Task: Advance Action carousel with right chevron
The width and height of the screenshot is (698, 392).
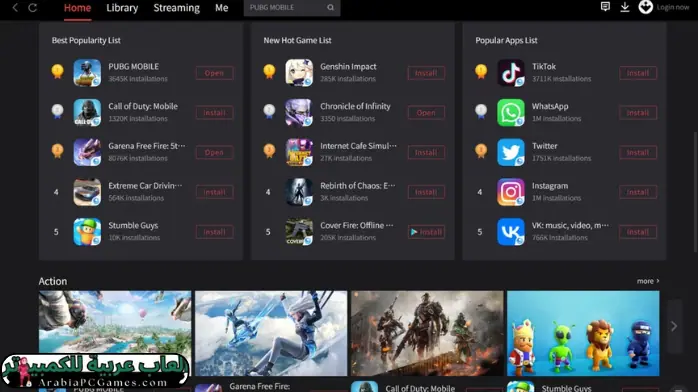Action: tap(674, 326)
